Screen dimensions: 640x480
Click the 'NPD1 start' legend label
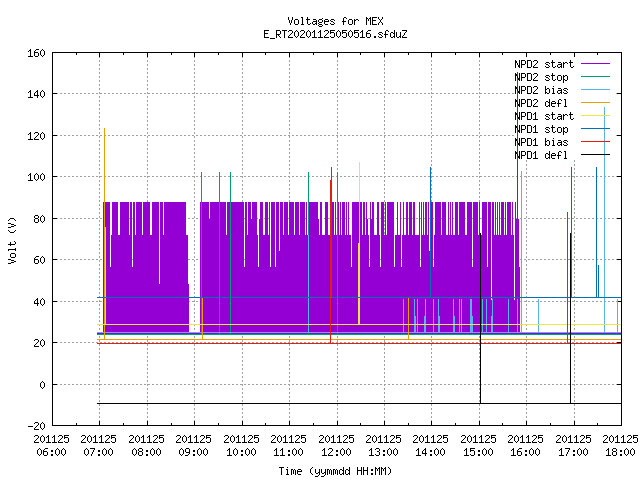coord(544,116)
